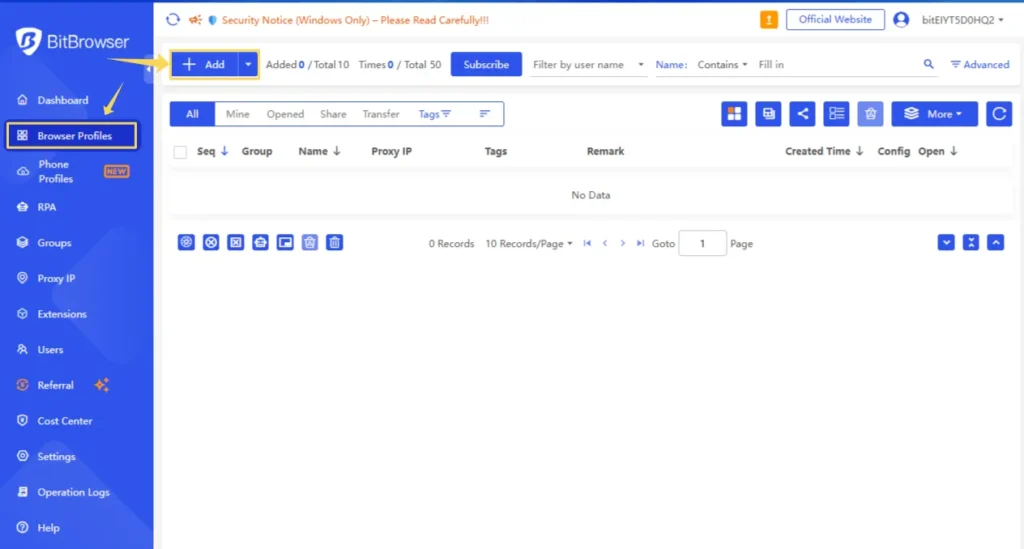Click the grid layout icon in toolbar
1024x549 pixels.
click(734, 114)
